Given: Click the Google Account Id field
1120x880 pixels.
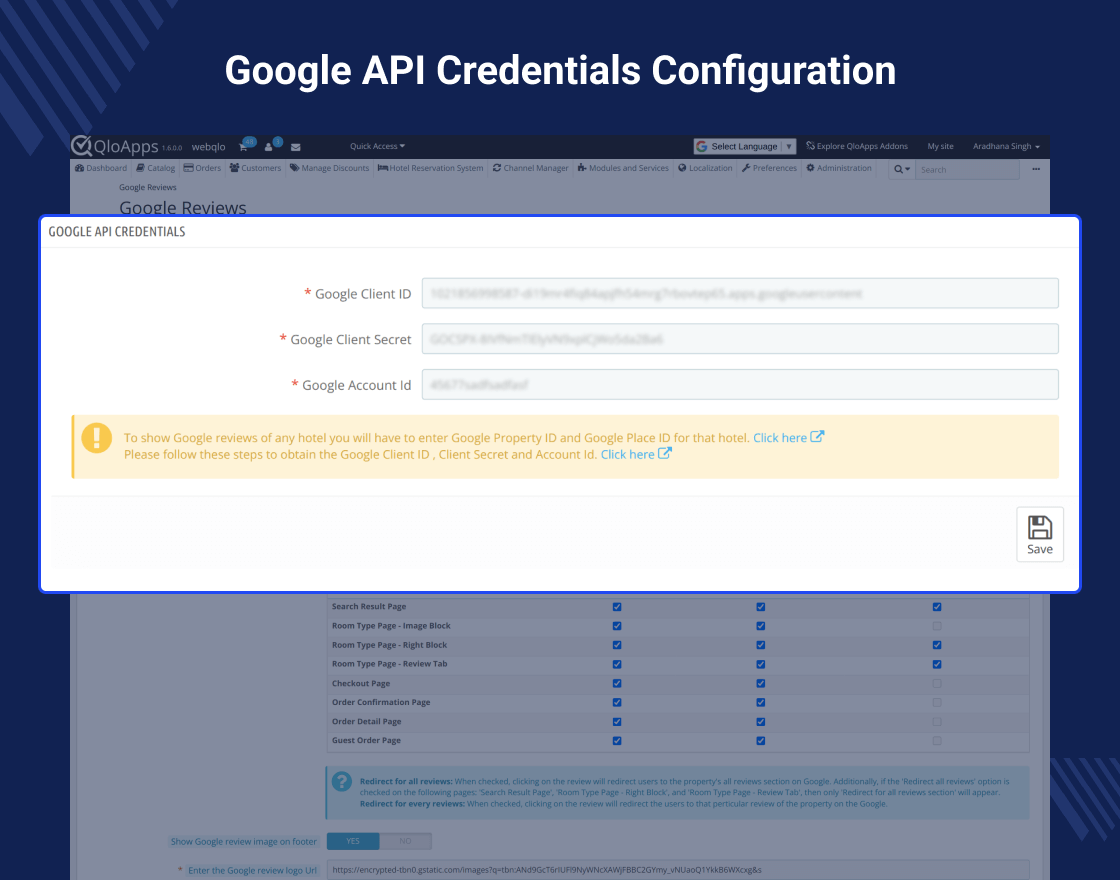Looking at the screenshot, I should pos(740,384).
